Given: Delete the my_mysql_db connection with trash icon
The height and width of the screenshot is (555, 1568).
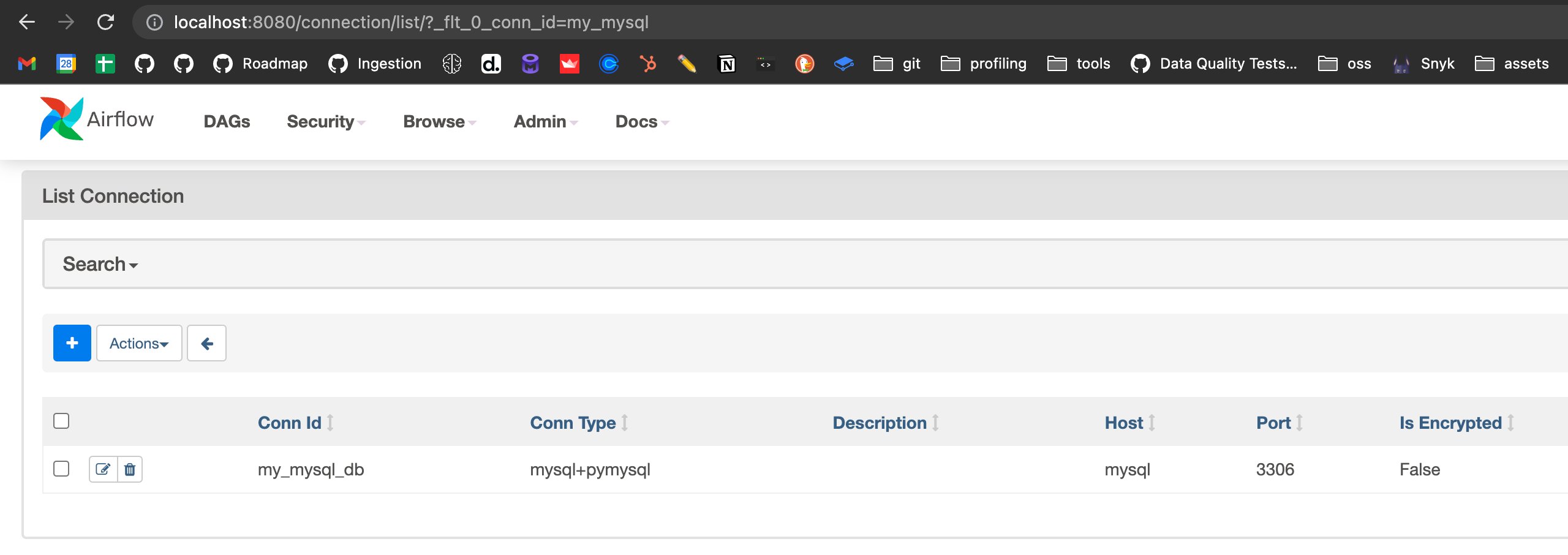Looking at the screenshot, I should [130, 469].
